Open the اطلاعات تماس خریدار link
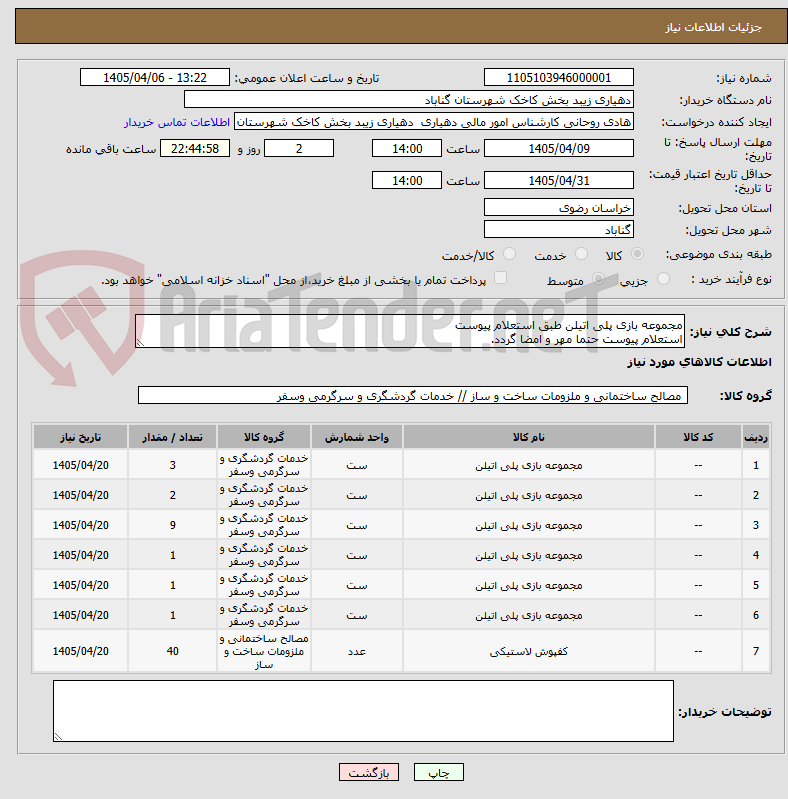Image resolution: width=788 pixels, height=799 pixels. 177,123
